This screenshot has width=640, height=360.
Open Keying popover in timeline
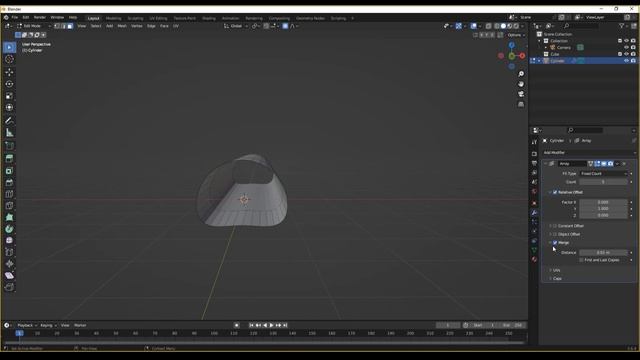tap(48, 325)
